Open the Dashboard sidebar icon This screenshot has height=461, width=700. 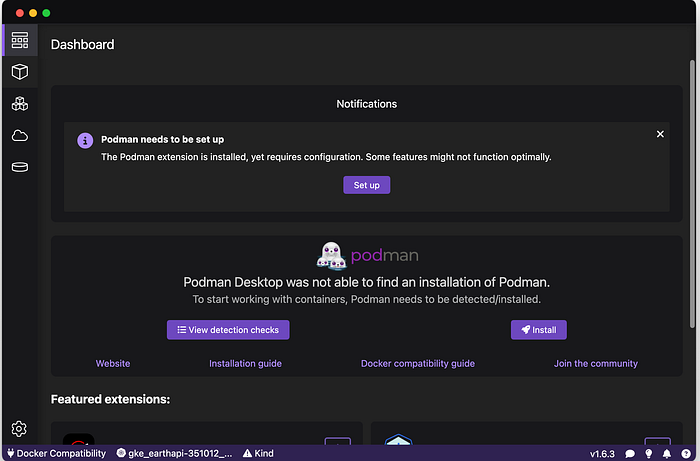point(20,40)
